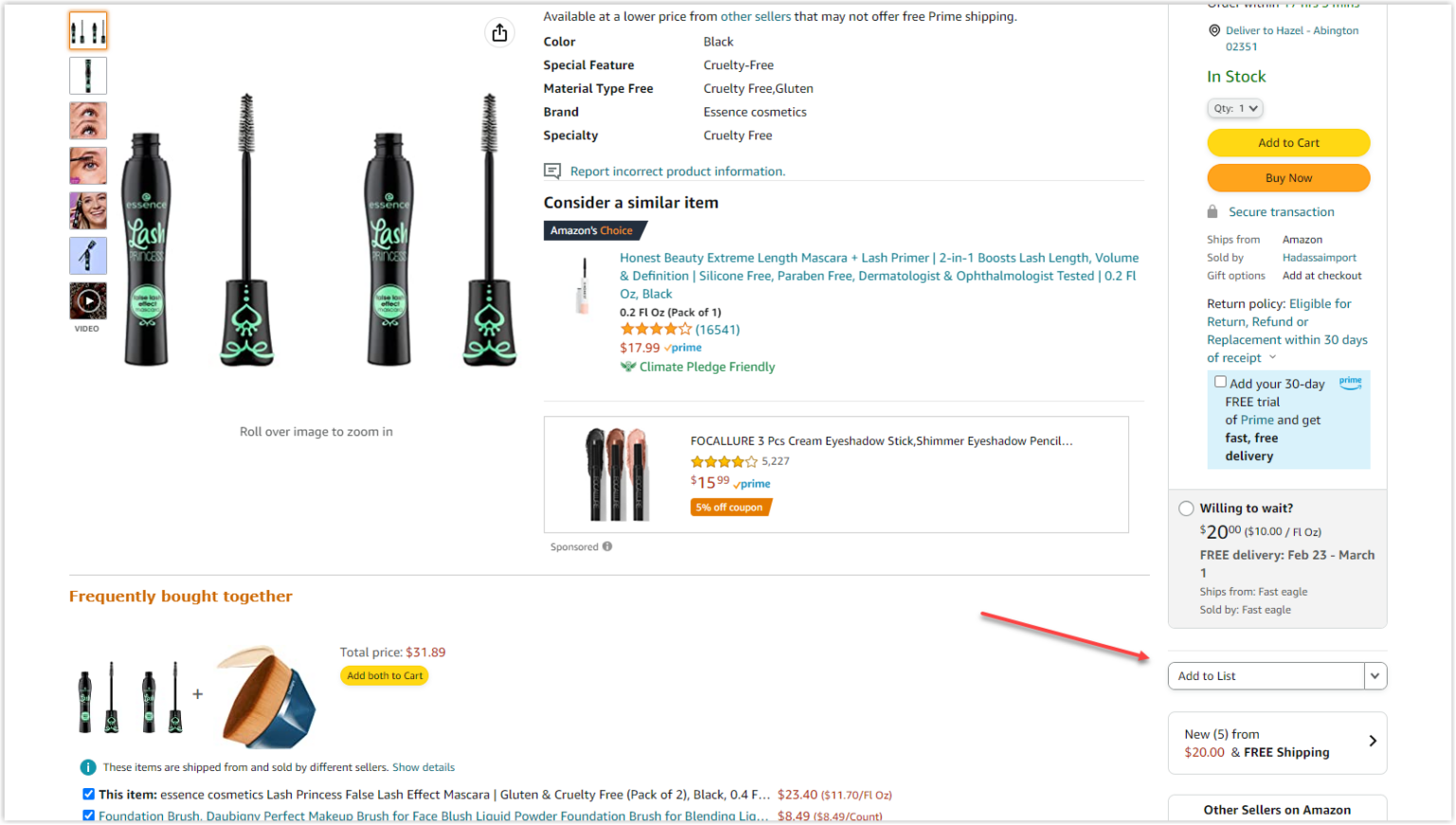1456x825 pixels.
Task: Expand the return policy details chevron
Action: (x=1275, y=357)
